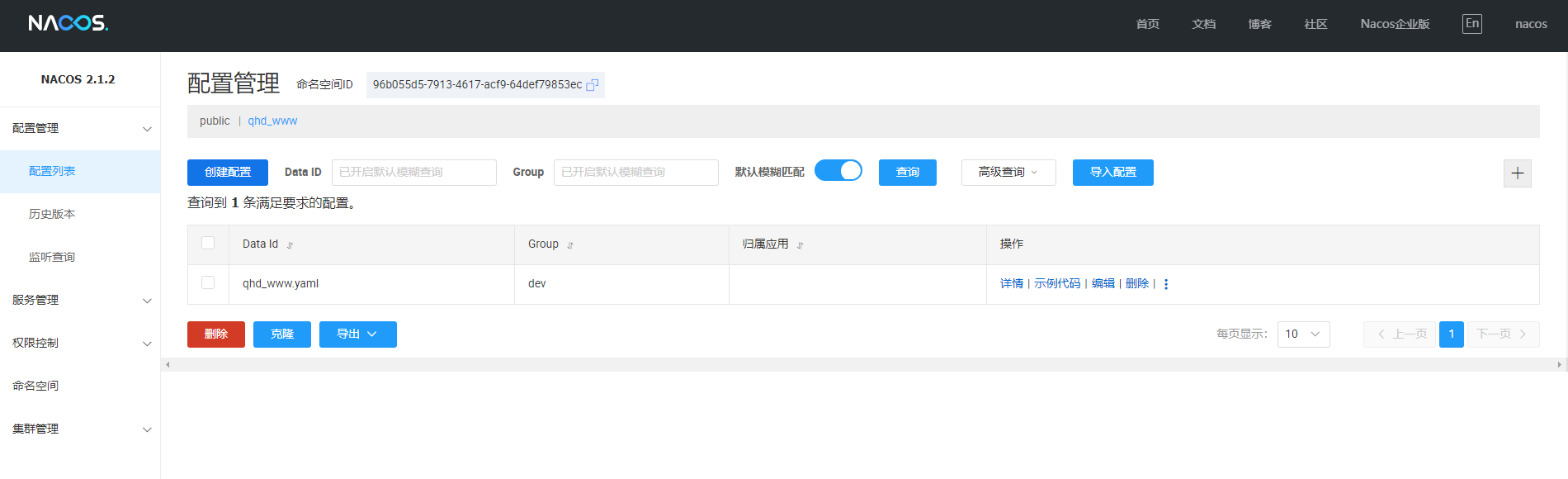Toggle the 默认模糊匹配 switch

coord(838,170)
